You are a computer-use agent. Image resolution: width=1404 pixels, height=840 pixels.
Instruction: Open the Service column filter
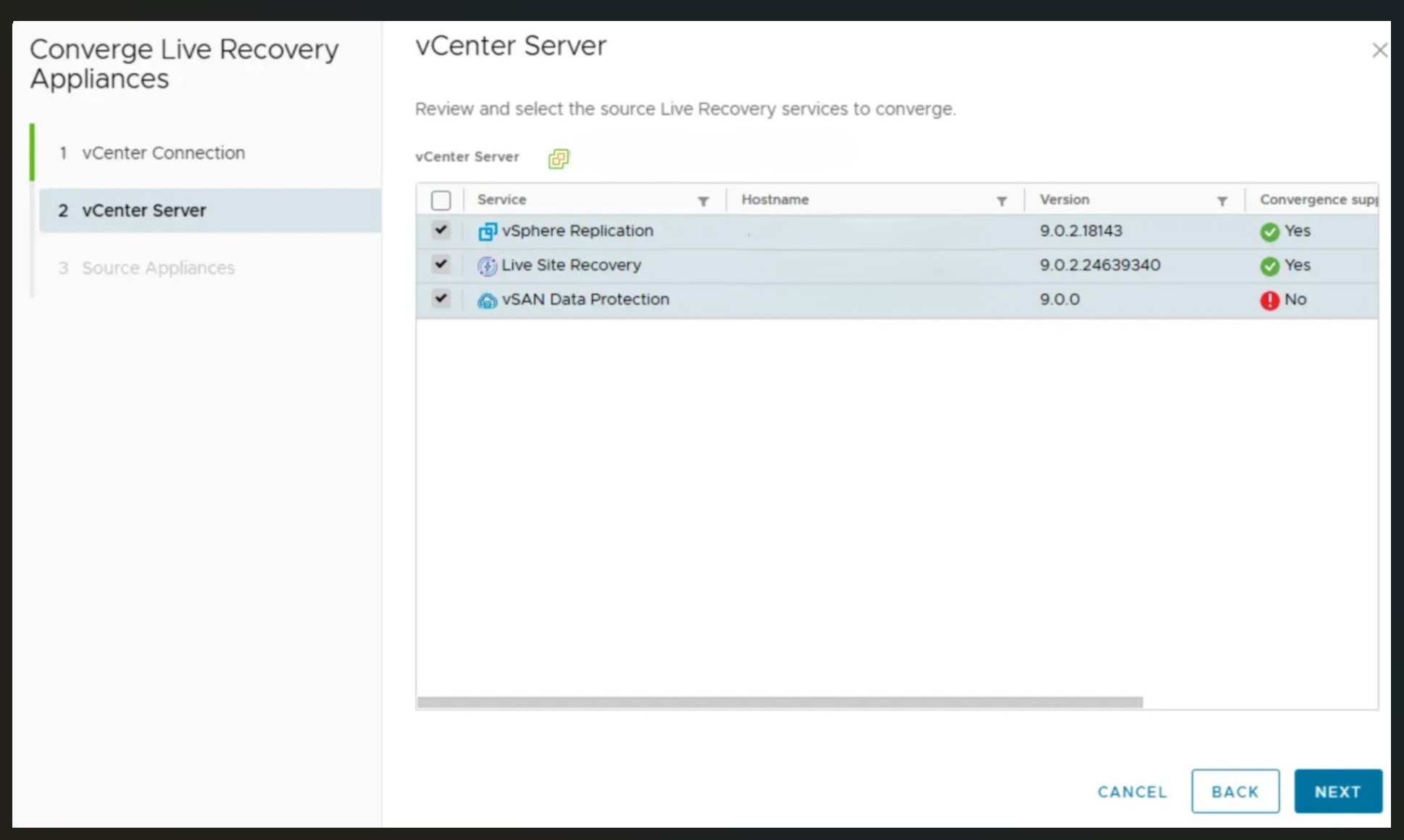coord(703,201)
